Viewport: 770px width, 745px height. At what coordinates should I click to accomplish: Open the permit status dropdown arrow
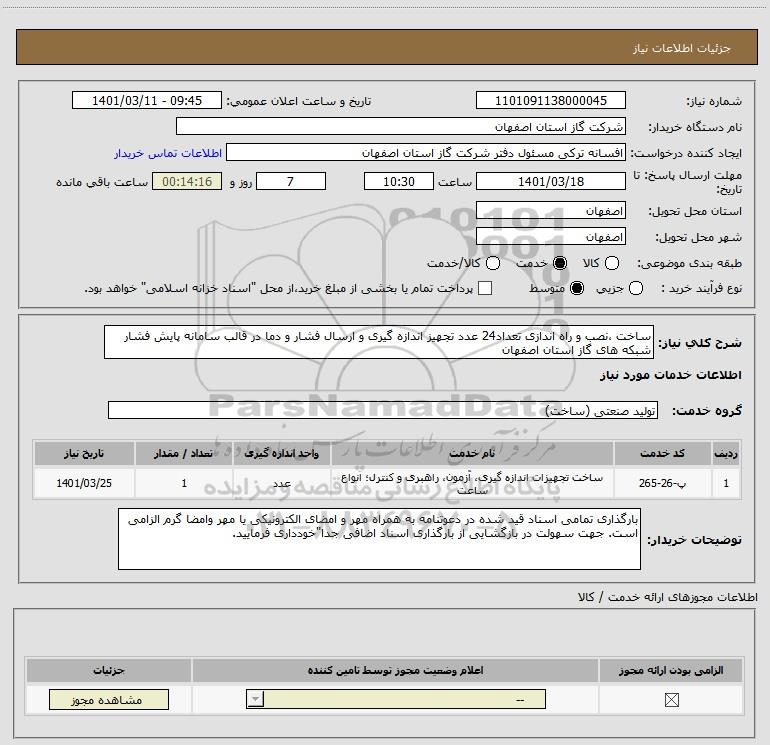point(255,699)
